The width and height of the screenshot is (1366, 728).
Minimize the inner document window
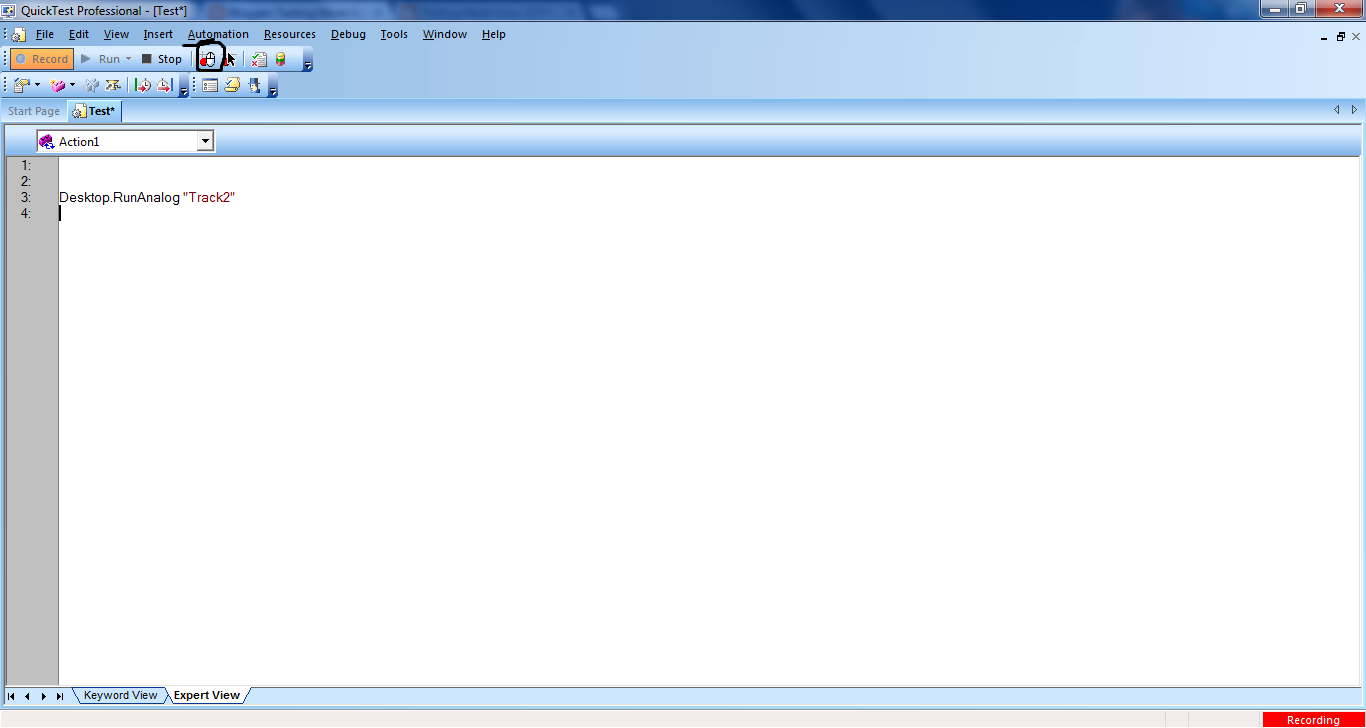pyautogui.click(x=1322, y=36)
